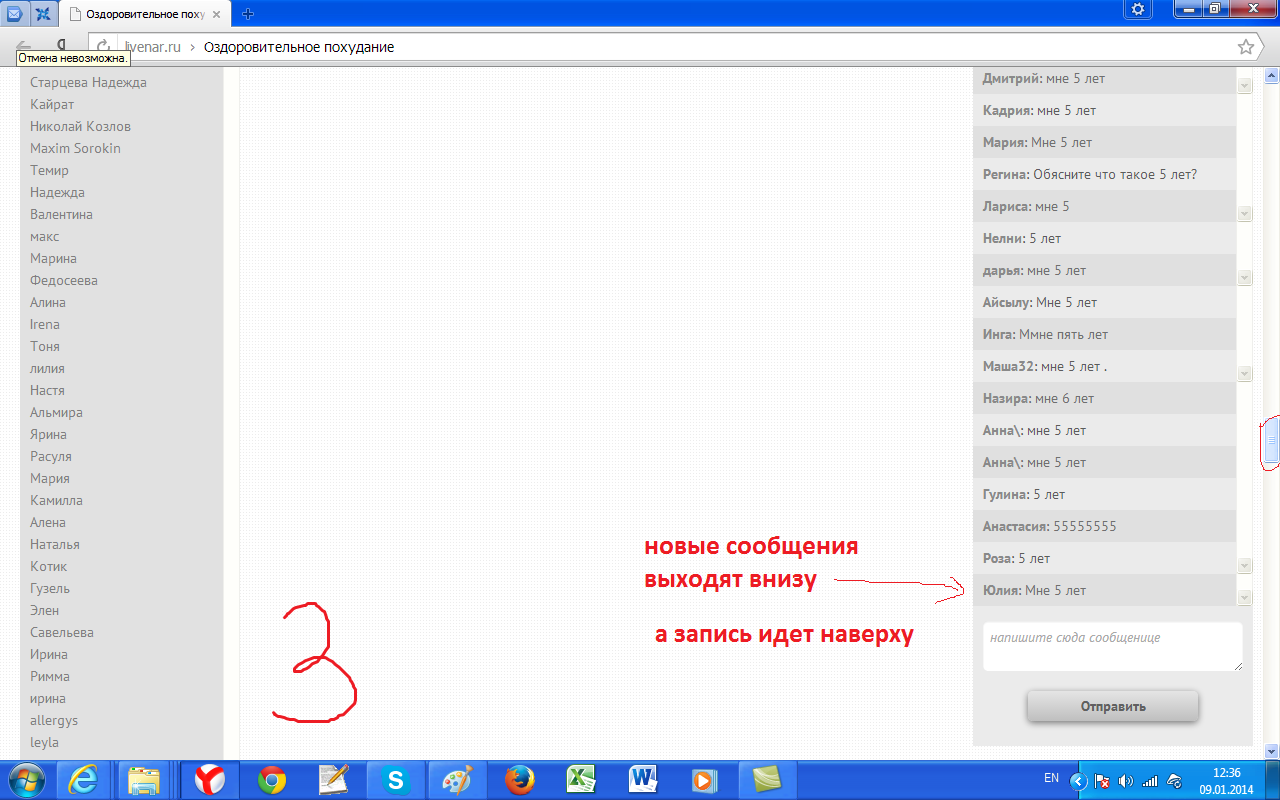Open Mozilla Firefox from the taskbar

pyautogui.click(x=519, y=779)
